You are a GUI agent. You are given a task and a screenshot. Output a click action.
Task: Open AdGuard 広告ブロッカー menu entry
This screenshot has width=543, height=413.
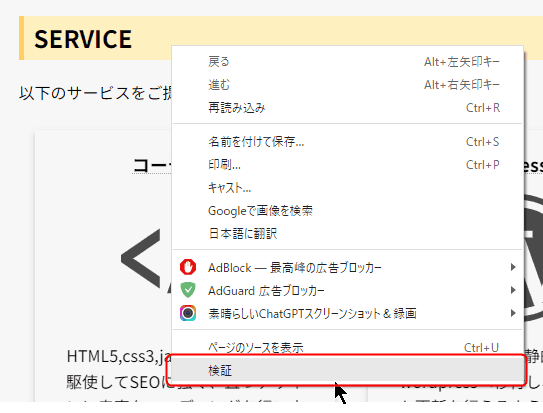[x=348, y=290]
